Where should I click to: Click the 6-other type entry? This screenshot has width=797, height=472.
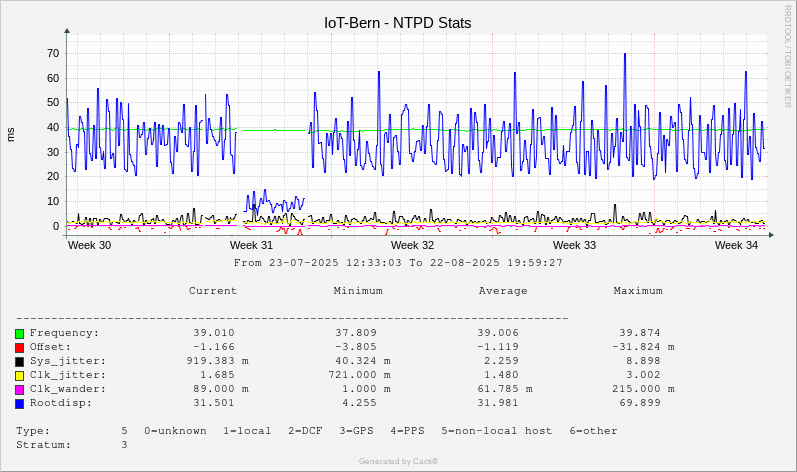(594, 431)
